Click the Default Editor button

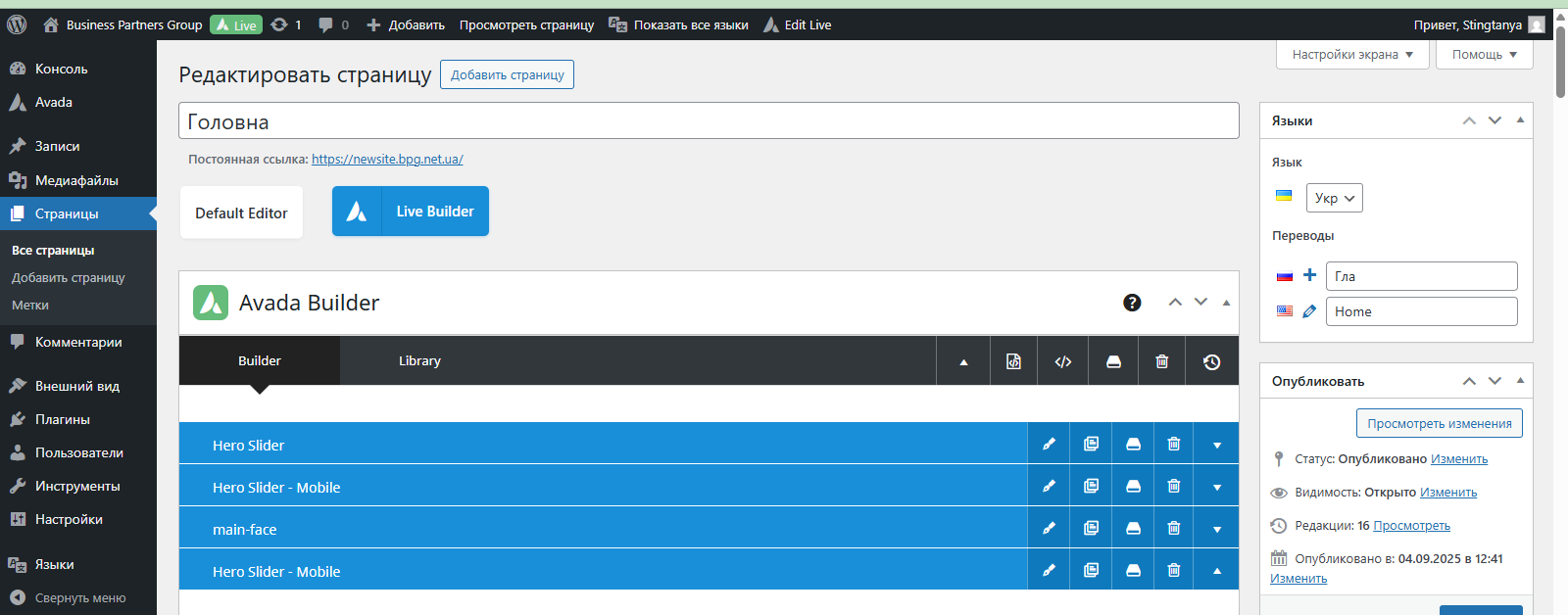coord(241,213)
